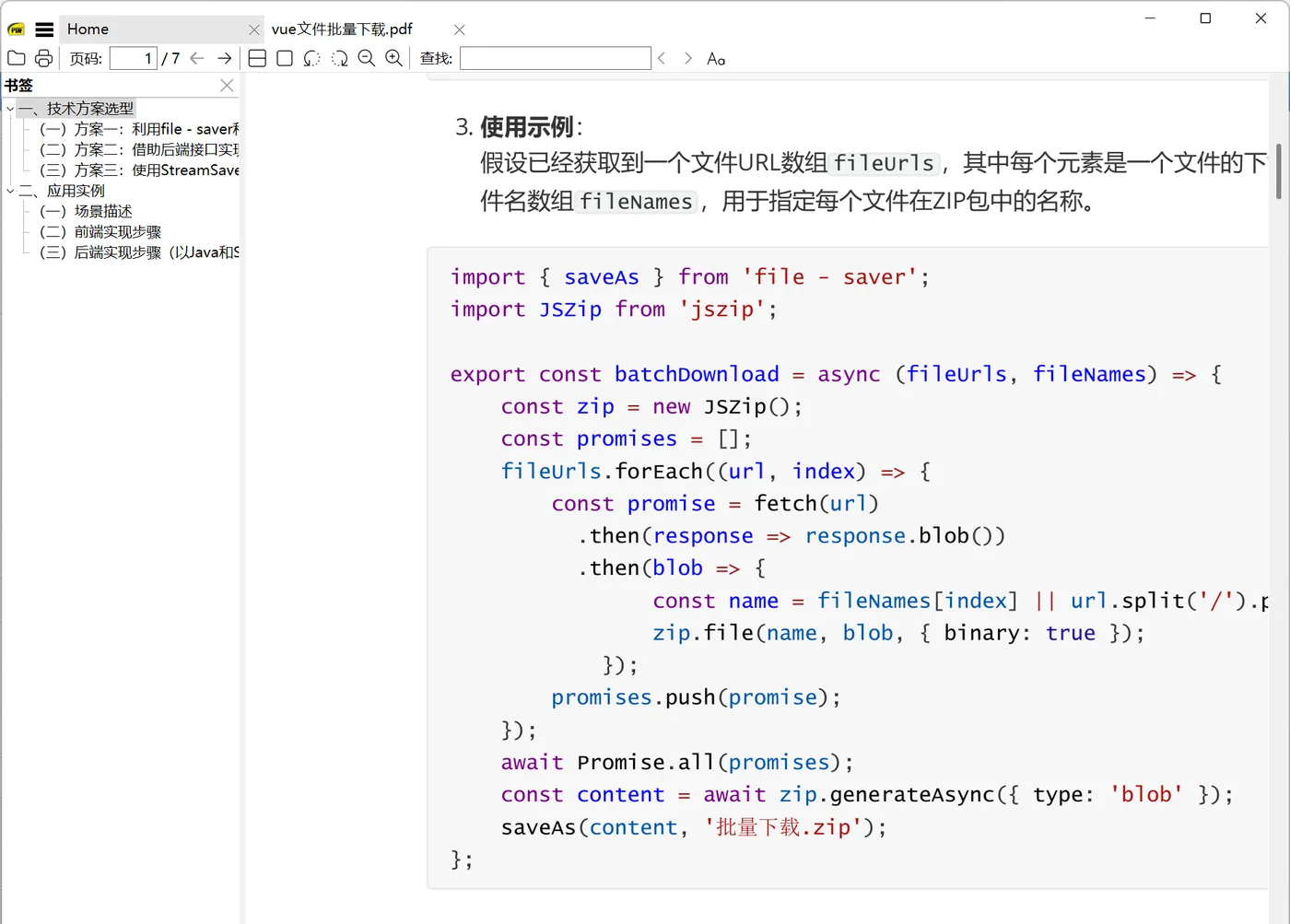Find next search match
This screenshot has width=1290, height=924.
(x=687, y=58)
